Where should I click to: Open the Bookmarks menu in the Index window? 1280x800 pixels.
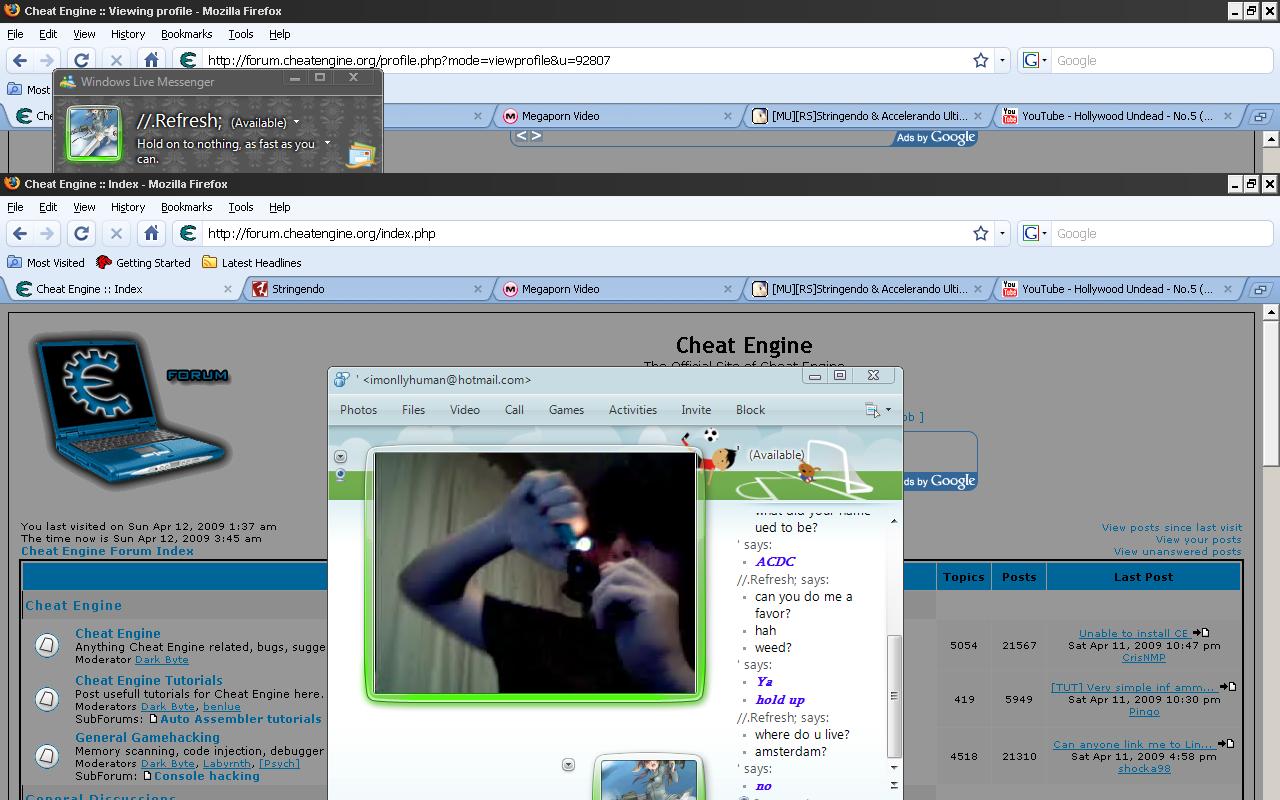[x=187, y=207]
